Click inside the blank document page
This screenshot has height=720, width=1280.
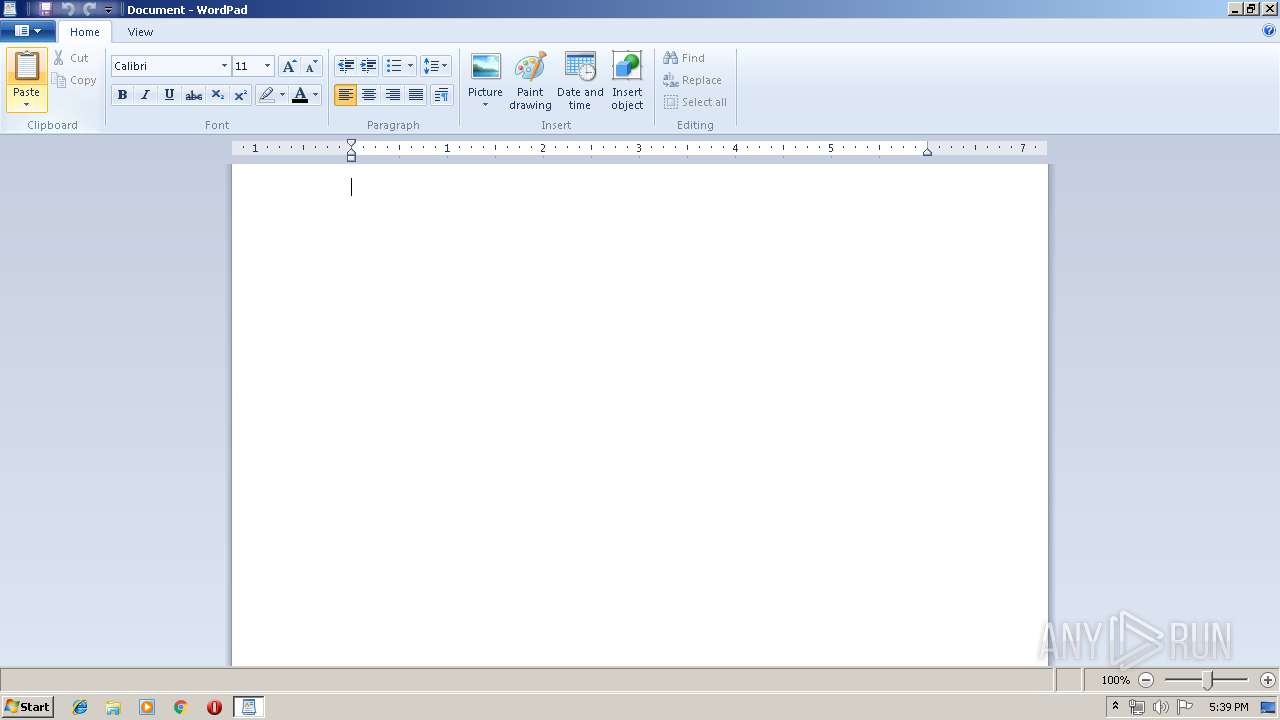pyautogui.click(x=640, y=415)
